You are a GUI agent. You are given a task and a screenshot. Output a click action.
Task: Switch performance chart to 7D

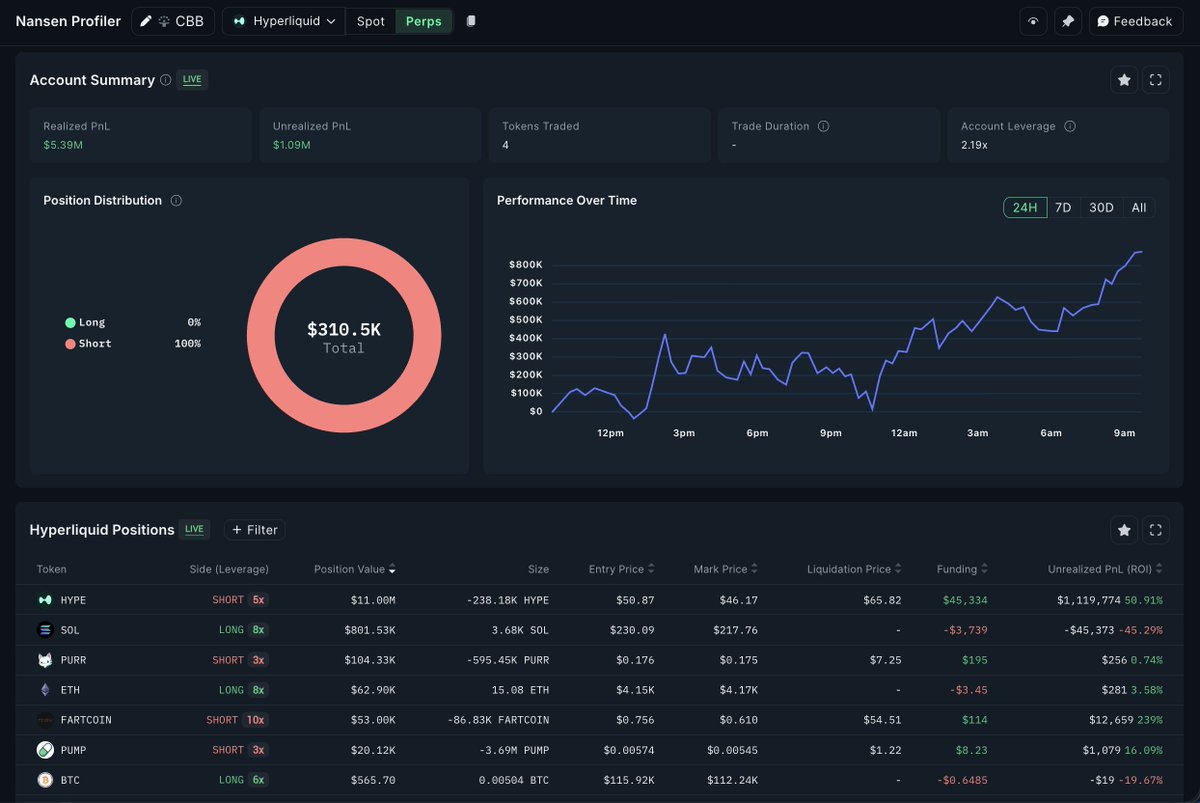click(x=1063, y=208)
